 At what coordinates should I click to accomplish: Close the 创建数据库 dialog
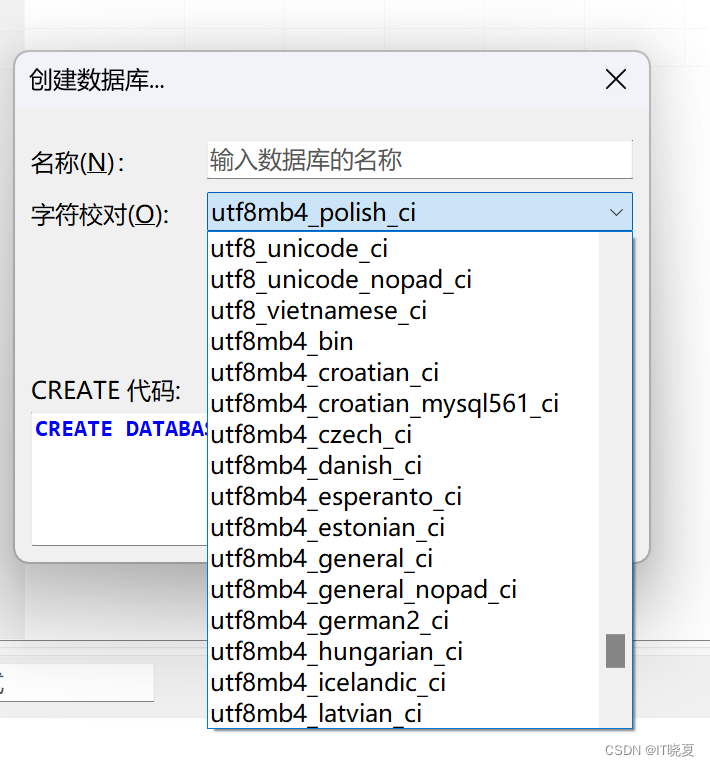pos(615,79)
